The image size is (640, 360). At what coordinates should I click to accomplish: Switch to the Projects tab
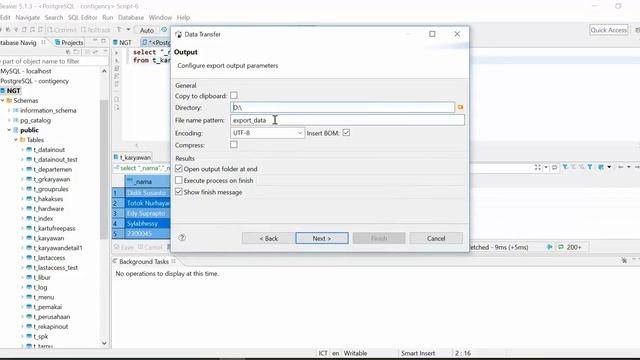[69, 42]
